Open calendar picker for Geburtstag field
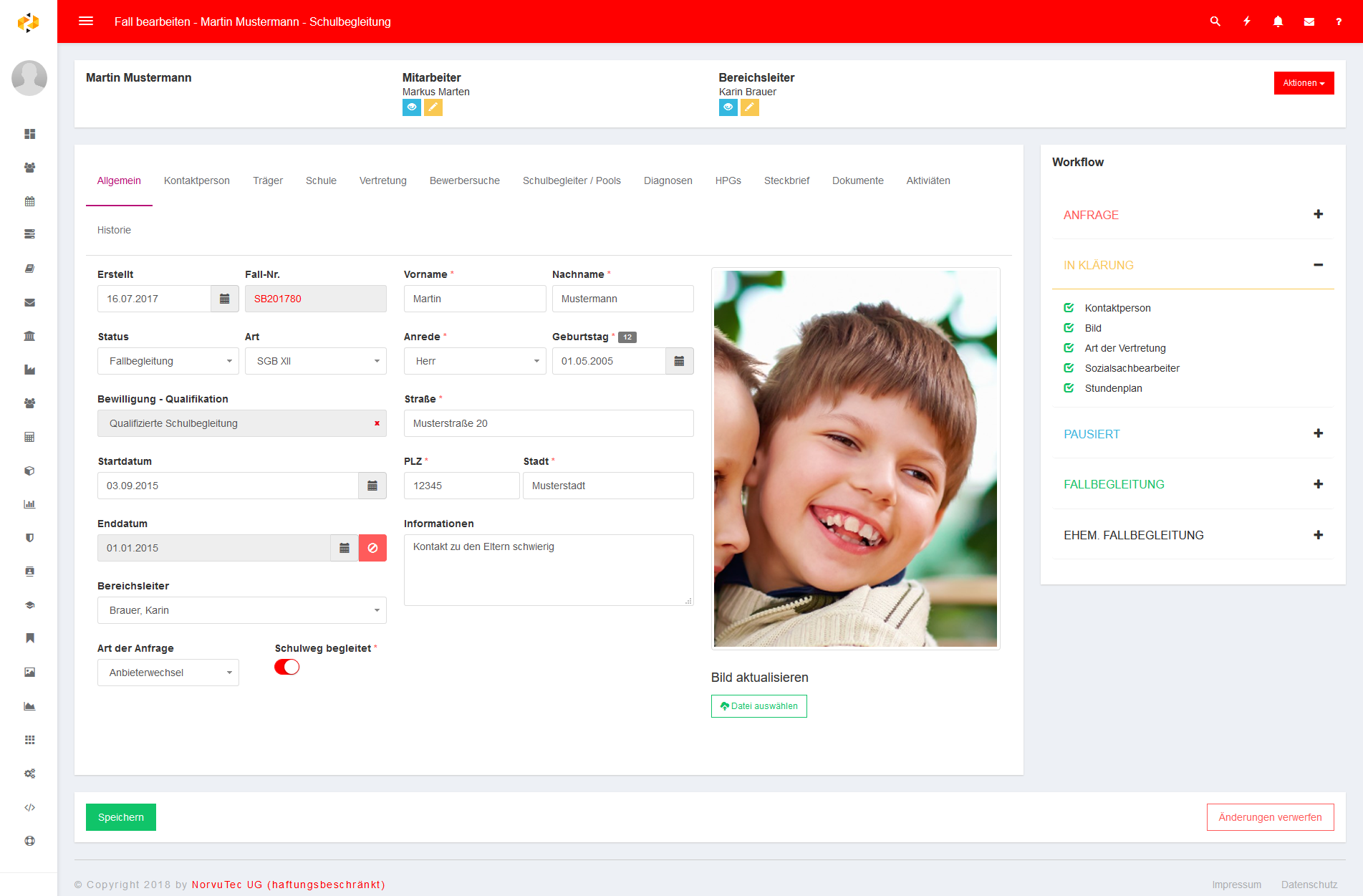 (679, 361)
